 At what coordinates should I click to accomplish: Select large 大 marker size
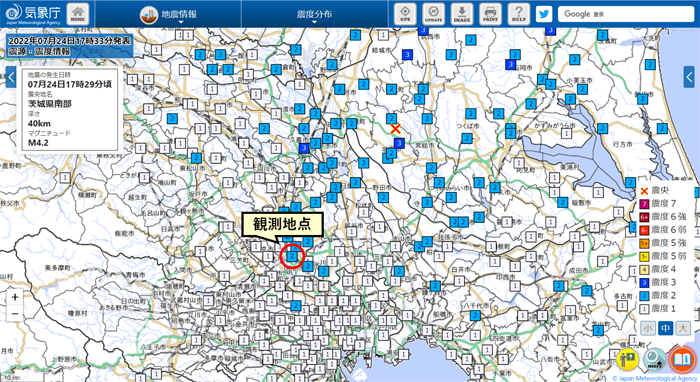click(683, 328)
